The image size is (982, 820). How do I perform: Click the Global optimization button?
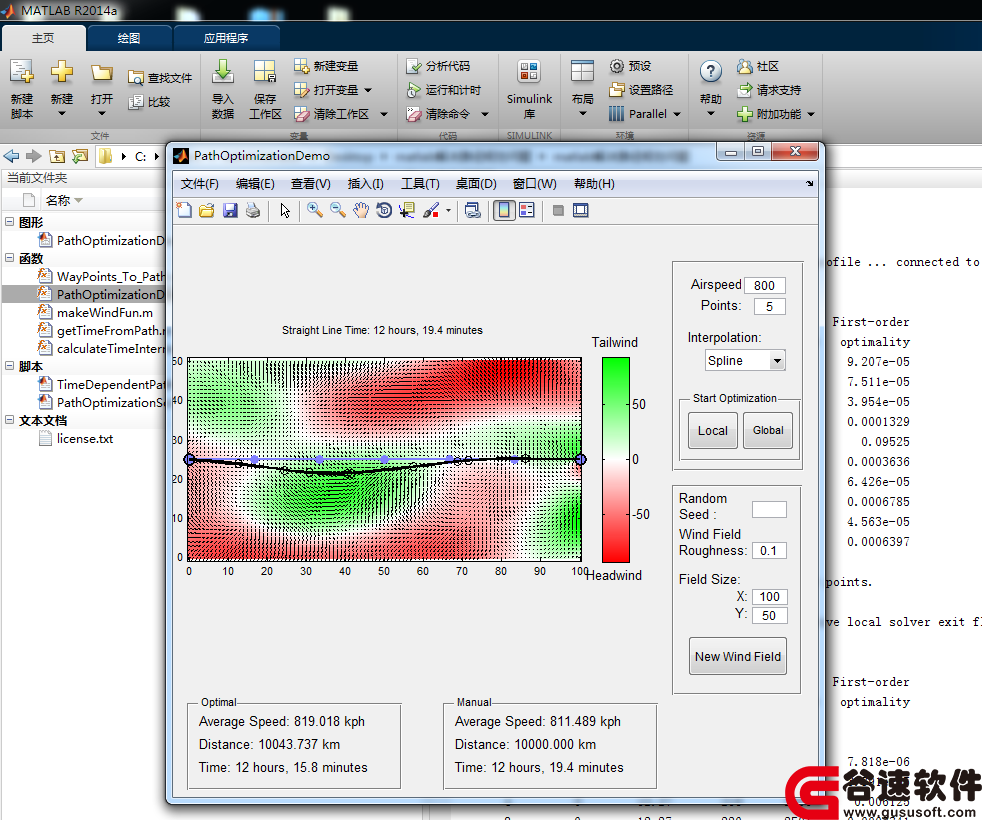[768, 430]
